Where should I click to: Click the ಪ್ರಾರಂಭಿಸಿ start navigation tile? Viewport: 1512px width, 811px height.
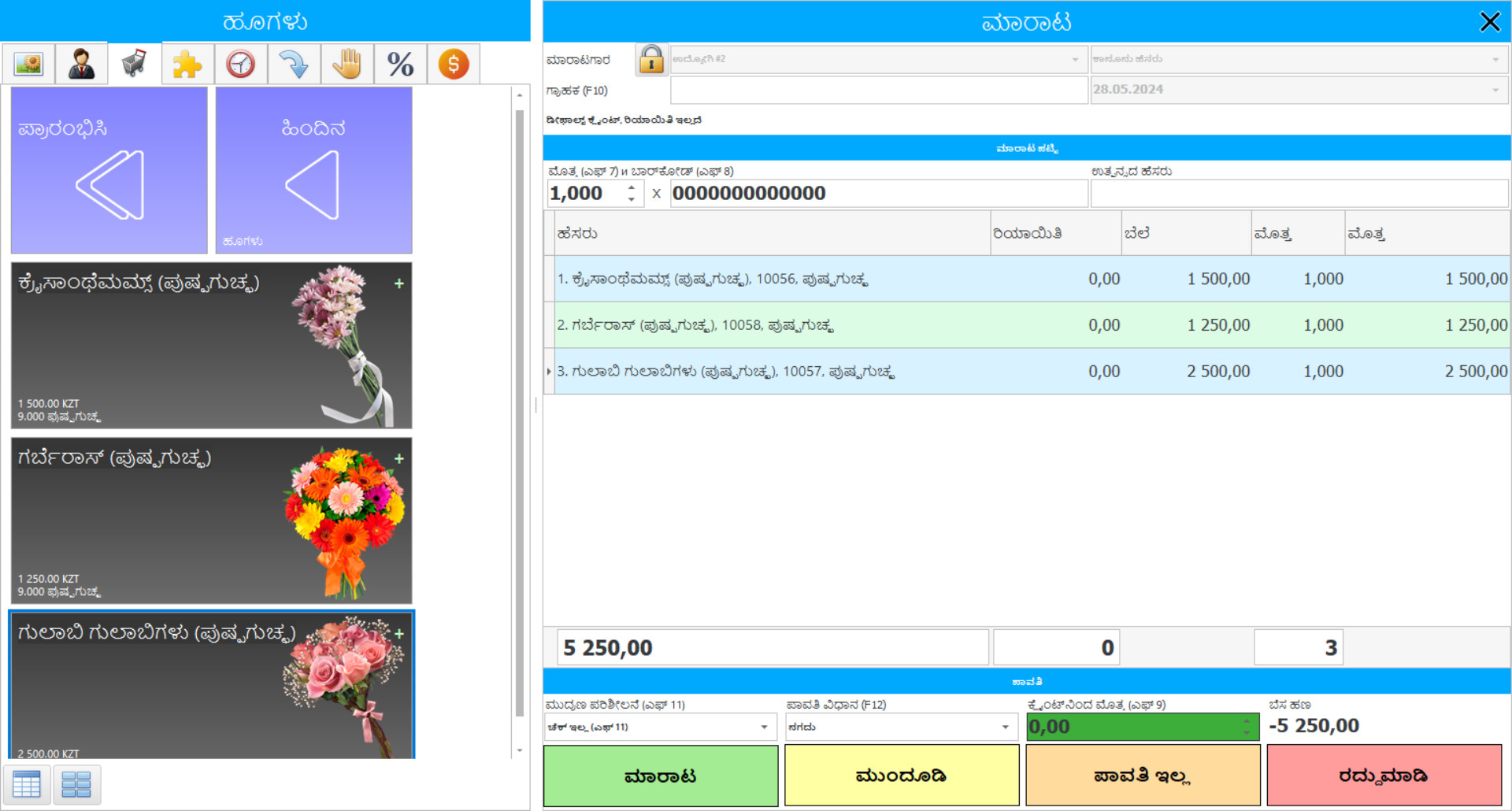109,170
